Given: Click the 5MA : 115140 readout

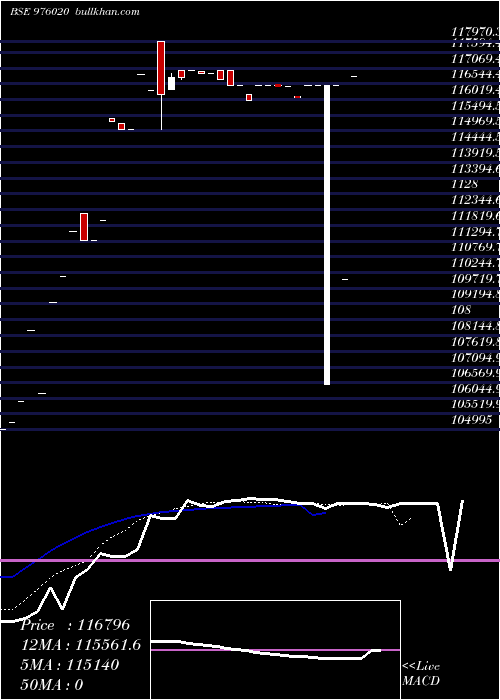Looking at the screenshot, I should pyautogui.click(x=70, y=665).
